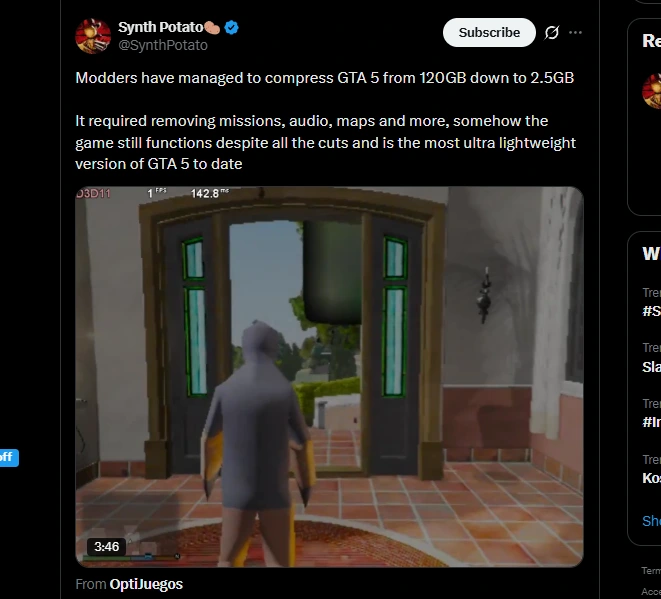Click the Subscribe button
Screen dimensions: 661x599
[x=489, y=32]
